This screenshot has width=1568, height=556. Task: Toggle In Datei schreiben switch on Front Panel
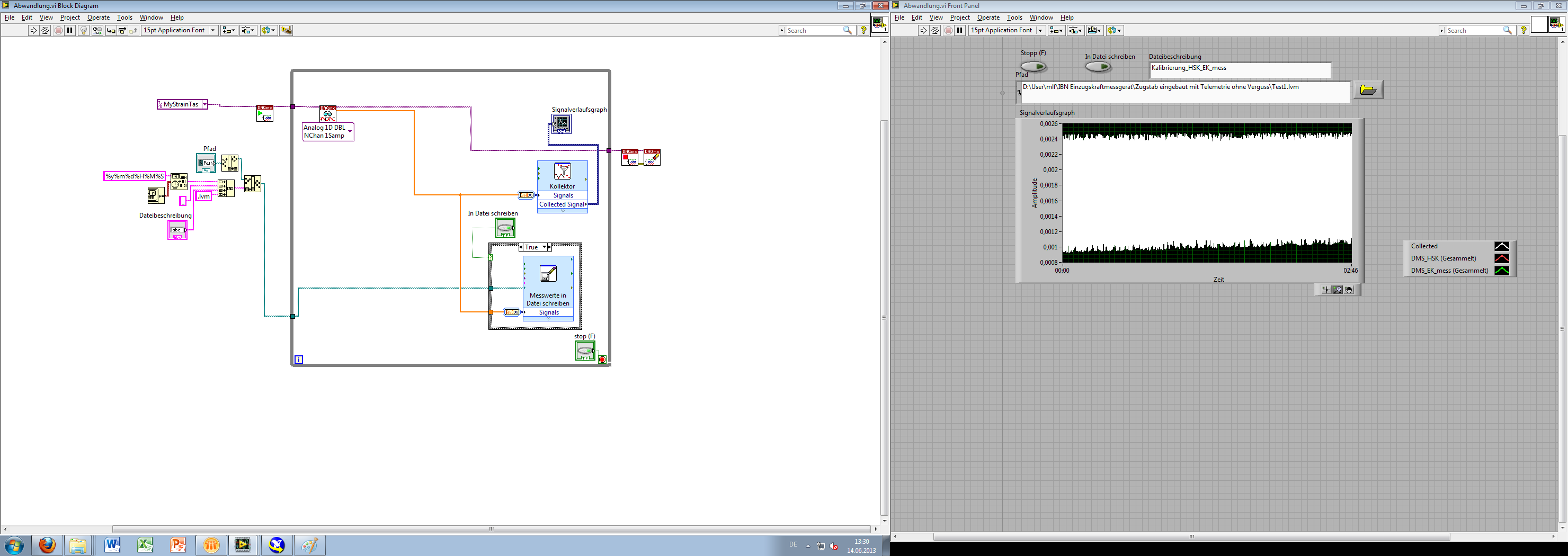tap(1098, 66)
